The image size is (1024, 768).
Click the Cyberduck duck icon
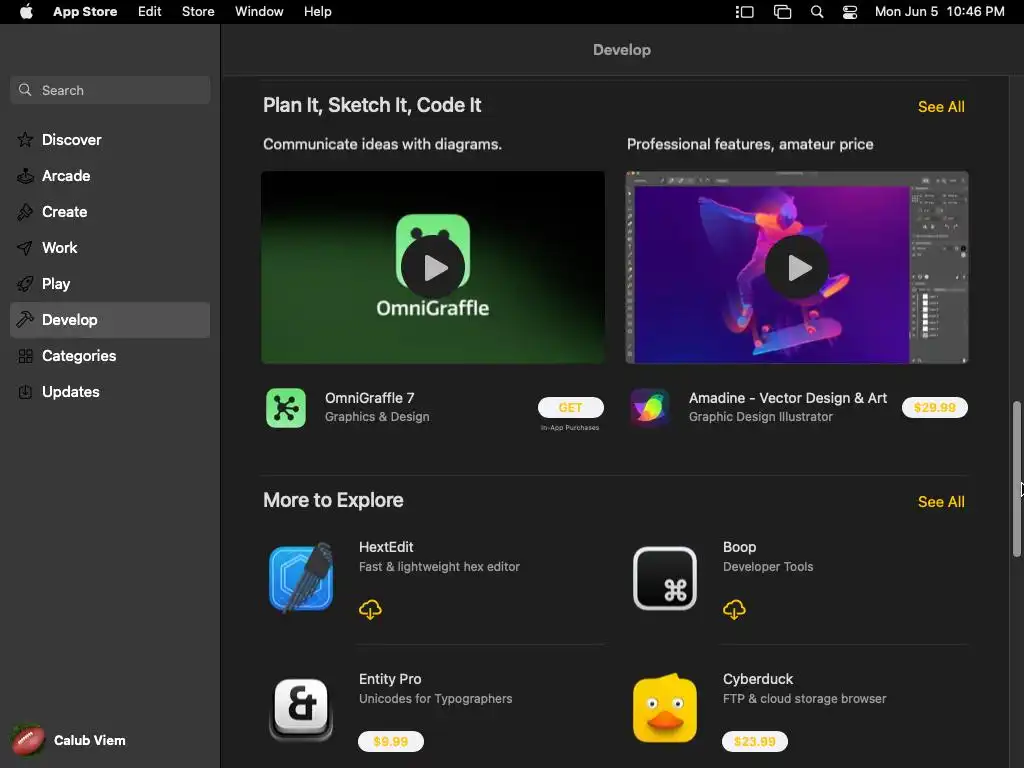coord(665,709)
